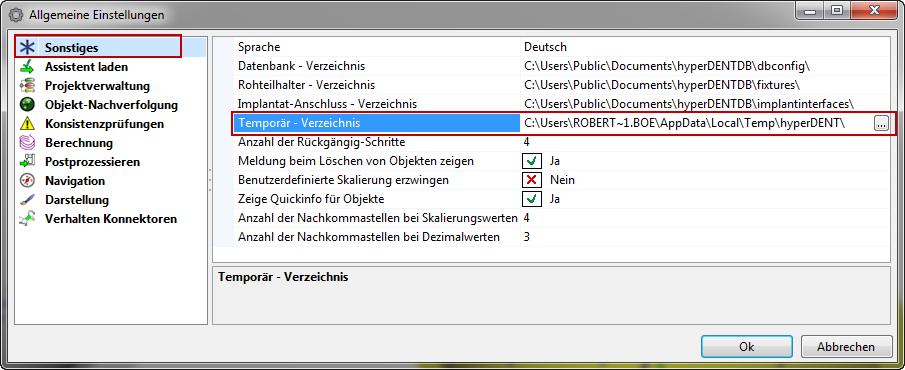
Task: Select the Sonstiges asterisk icon
Action: (27, 48)
